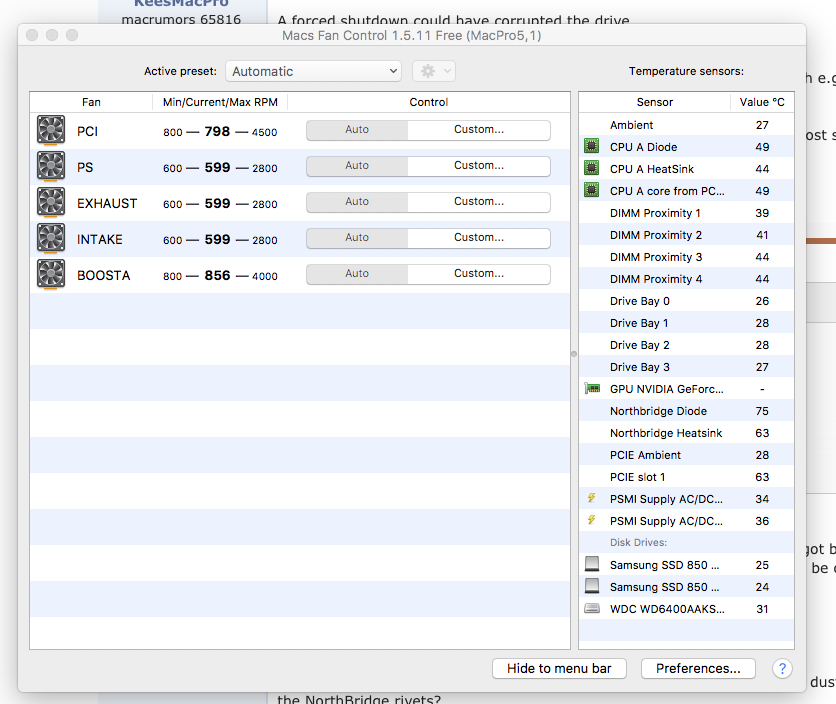
Task: Choose Custom control for INTAKE fan
Action: (479, 238)
